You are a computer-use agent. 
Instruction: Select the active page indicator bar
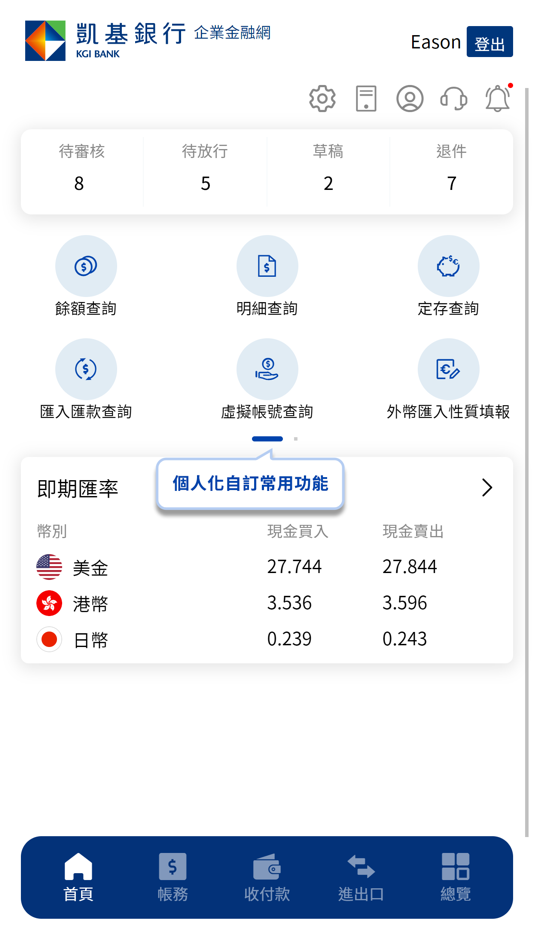click(x=267, y=439)
